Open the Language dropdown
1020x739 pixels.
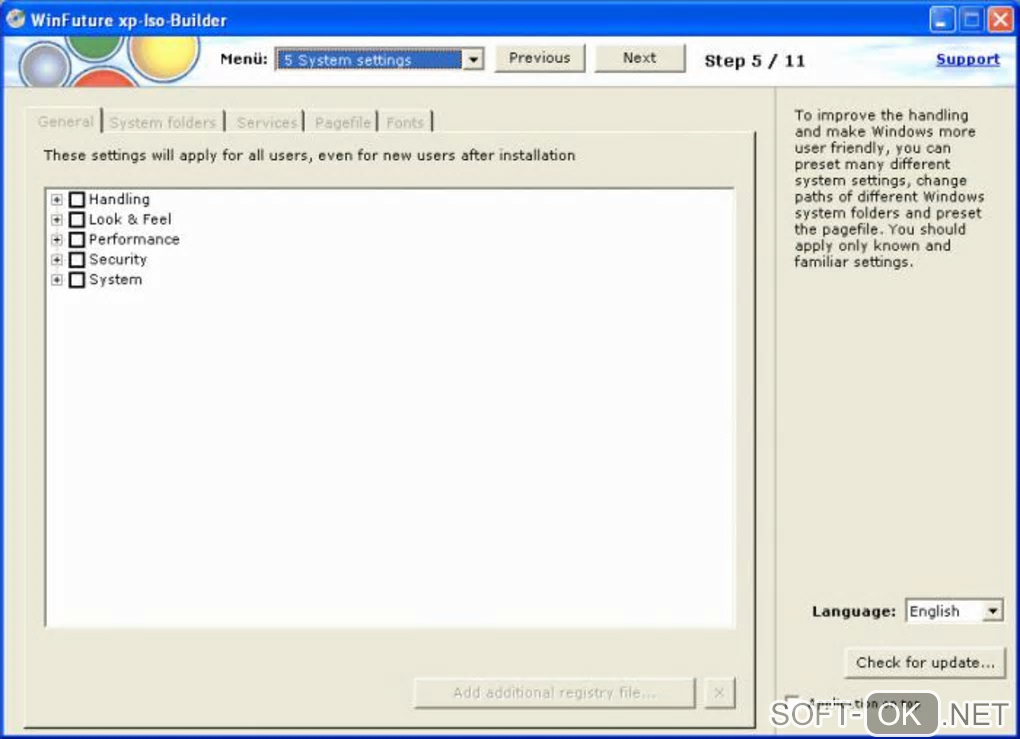click(x=992, y=611)
